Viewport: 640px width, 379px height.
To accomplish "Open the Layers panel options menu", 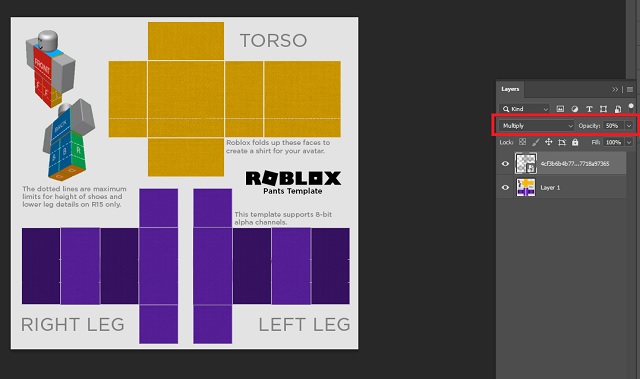I will (x=630, y=89).
